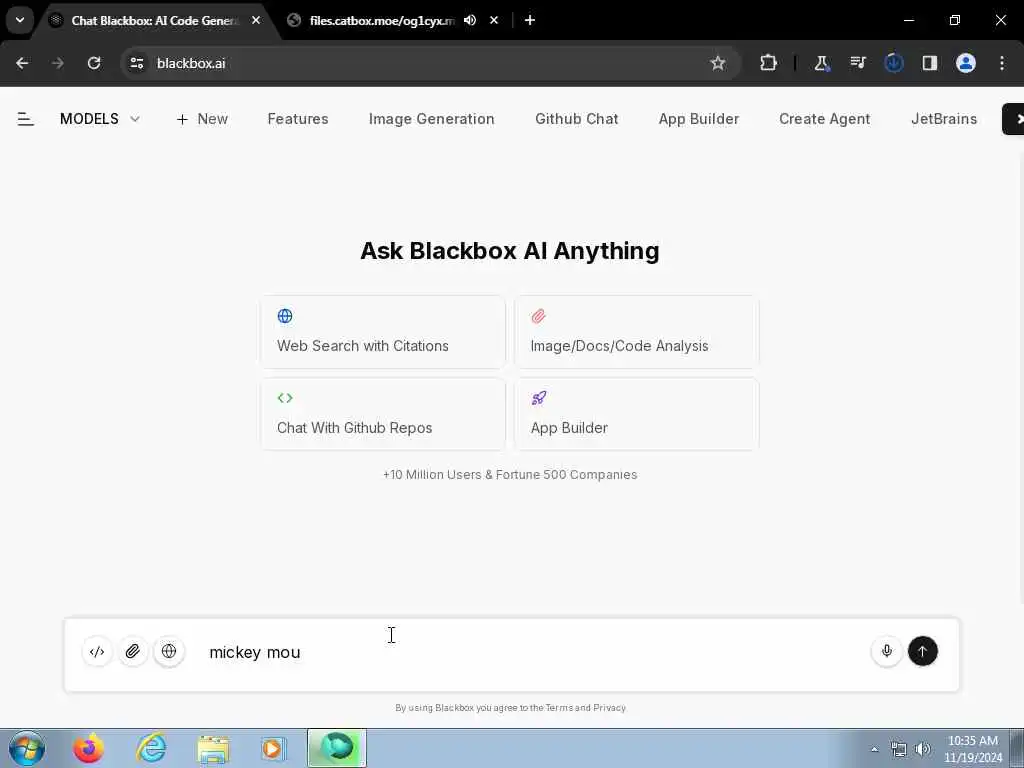Viewport: 1024px width, 768px height.
Task: Mute audio on catbox tab speaker icon
Action: 470,21
